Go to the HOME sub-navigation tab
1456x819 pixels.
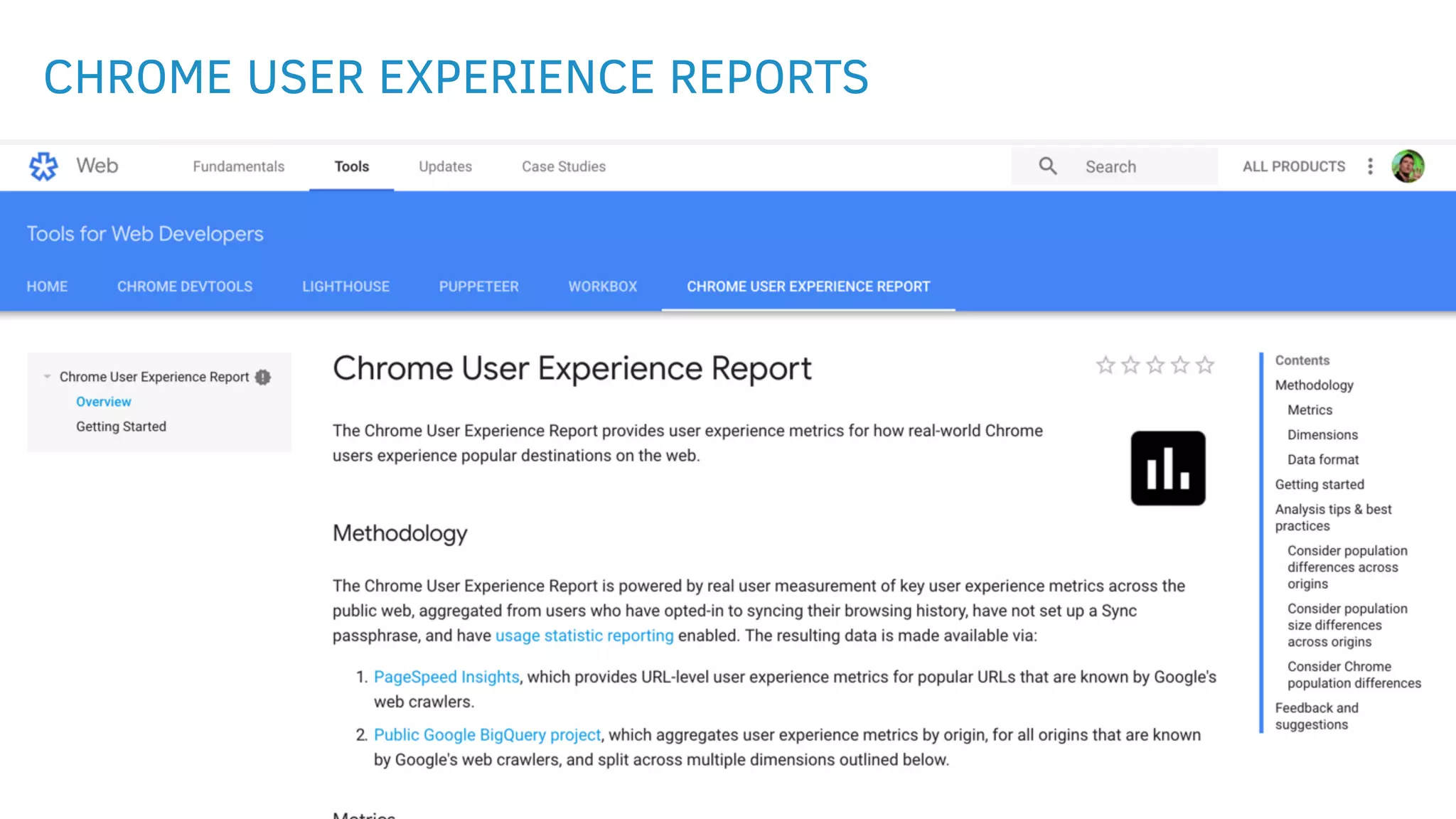click(47, 287)
